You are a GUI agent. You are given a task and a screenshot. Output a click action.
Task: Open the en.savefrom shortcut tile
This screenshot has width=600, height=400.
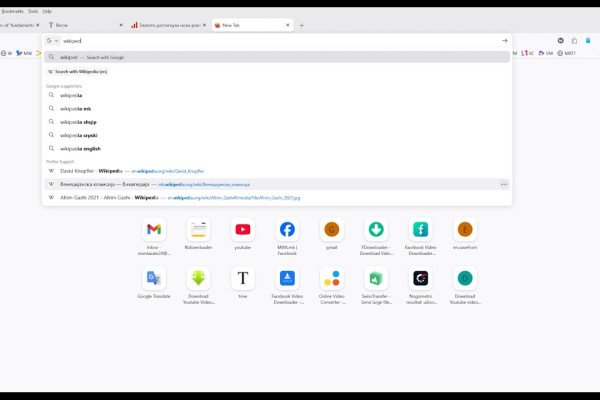click(465, 229)
